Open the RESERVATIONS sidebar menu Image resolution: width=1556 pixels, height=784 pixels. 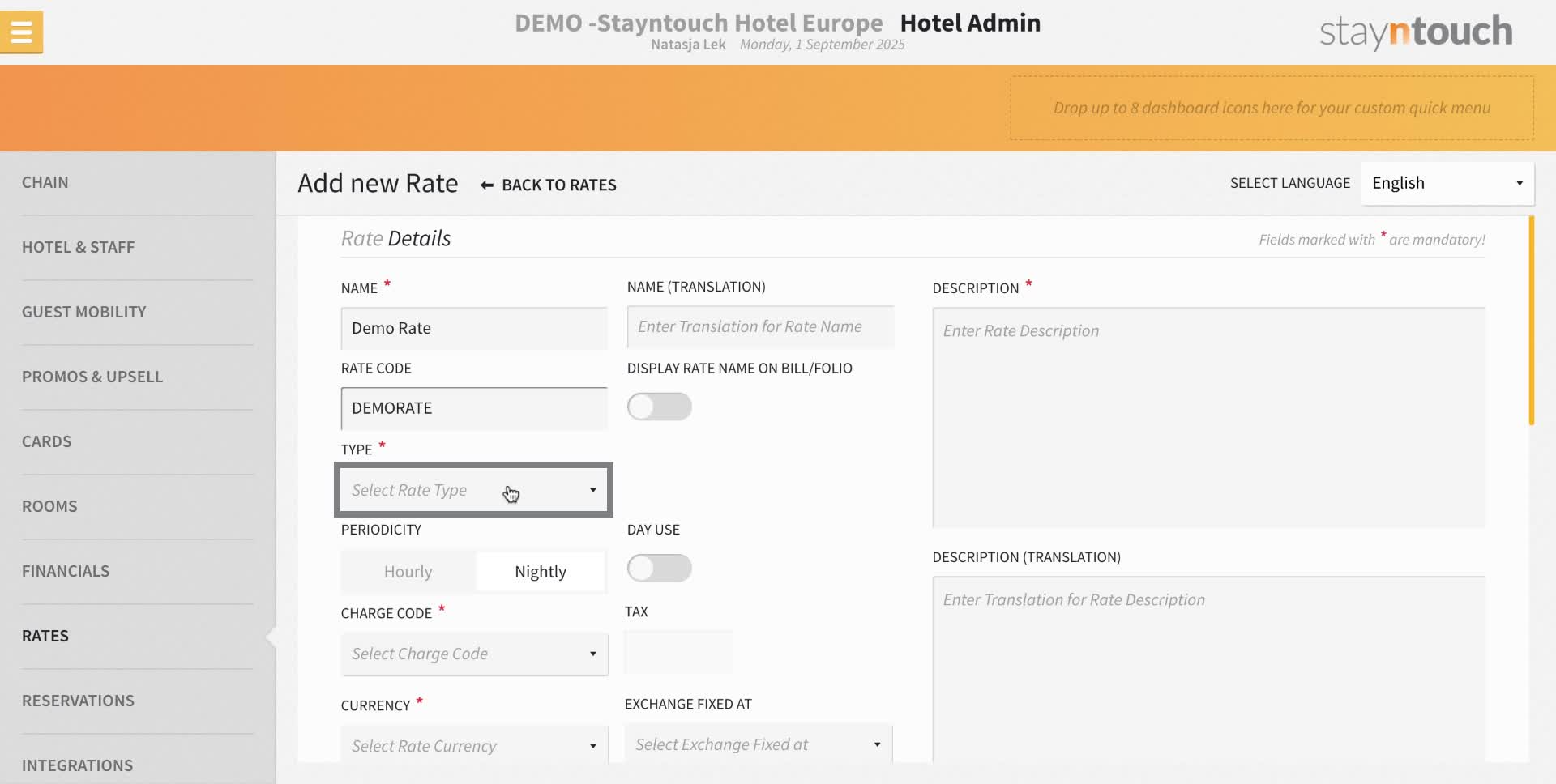79,701
